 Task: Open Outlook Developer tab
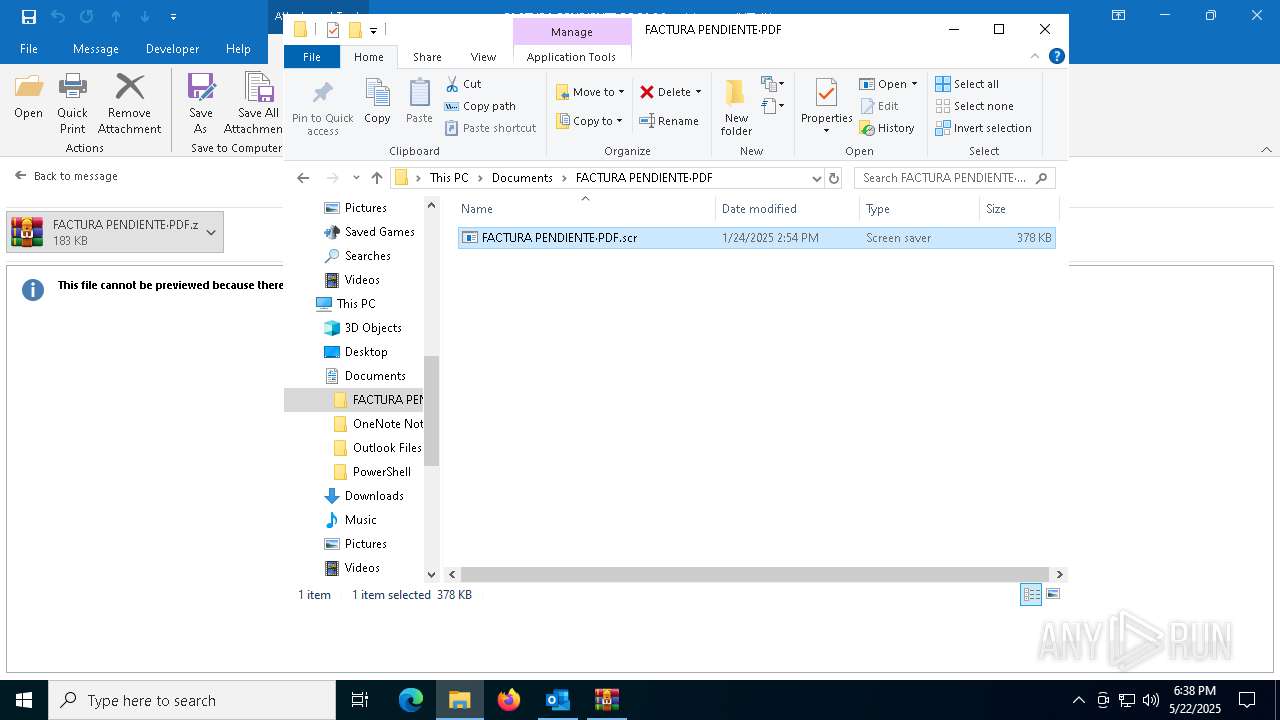tap(172, 48)
